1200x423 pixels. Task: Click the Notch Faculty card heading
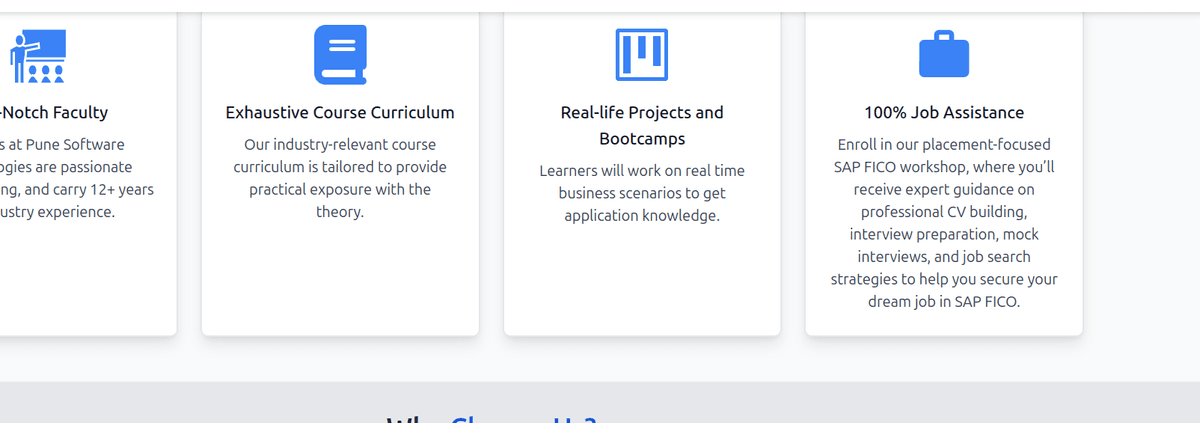click(x=55, y=112)
